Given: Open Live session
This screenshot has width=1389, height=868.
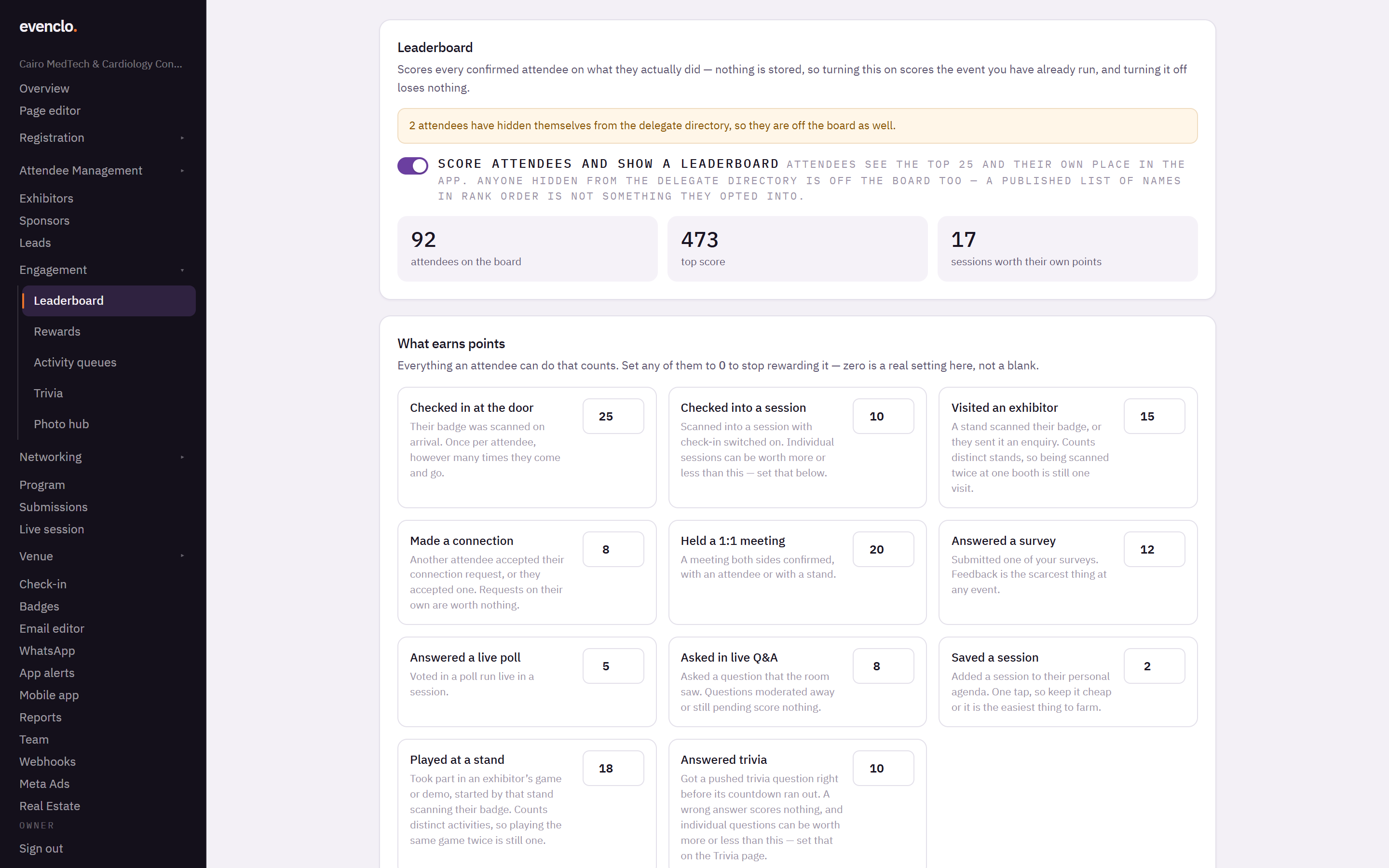Looking at the screenshot, I should 52,529.
